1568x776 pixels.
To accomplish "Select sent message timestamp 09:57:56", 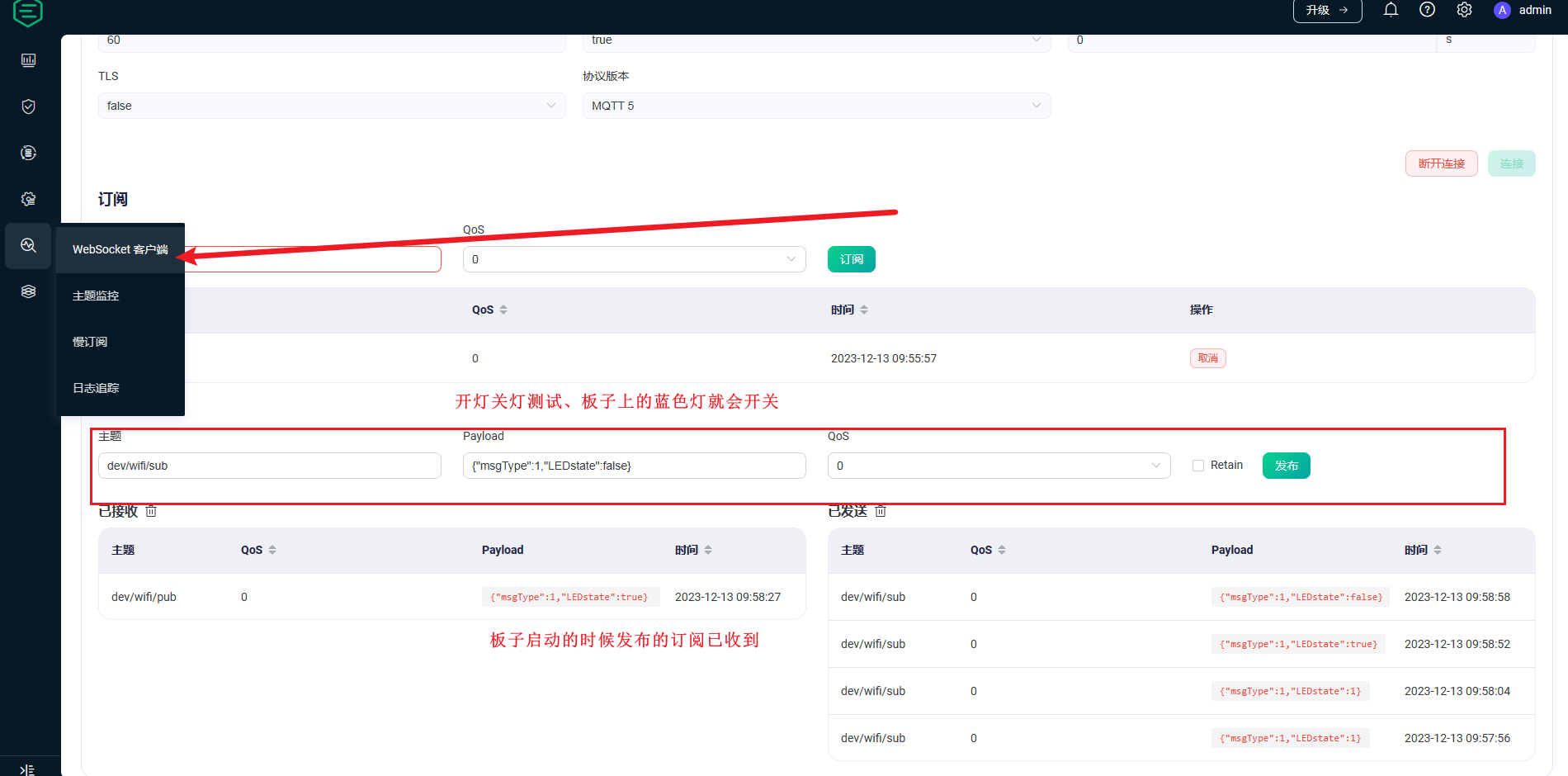I will pyautogui.click(x=1457, y=738).
